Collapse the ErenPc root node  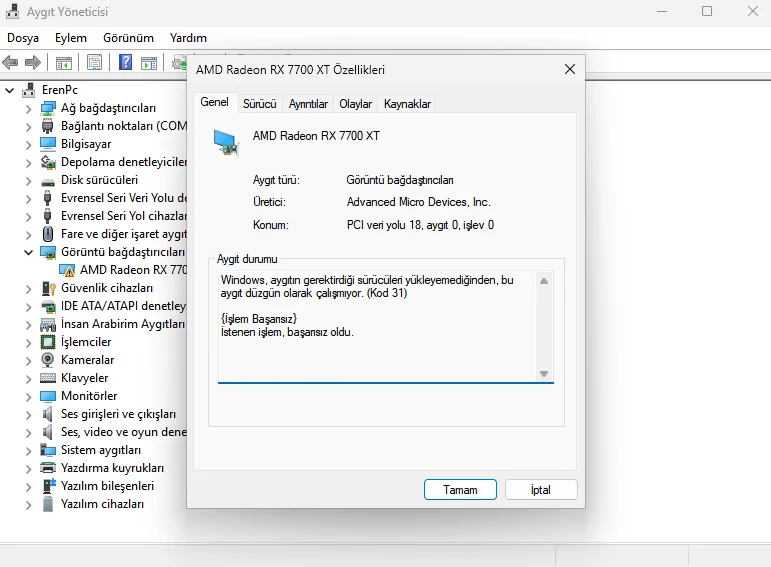coord(9,90)
